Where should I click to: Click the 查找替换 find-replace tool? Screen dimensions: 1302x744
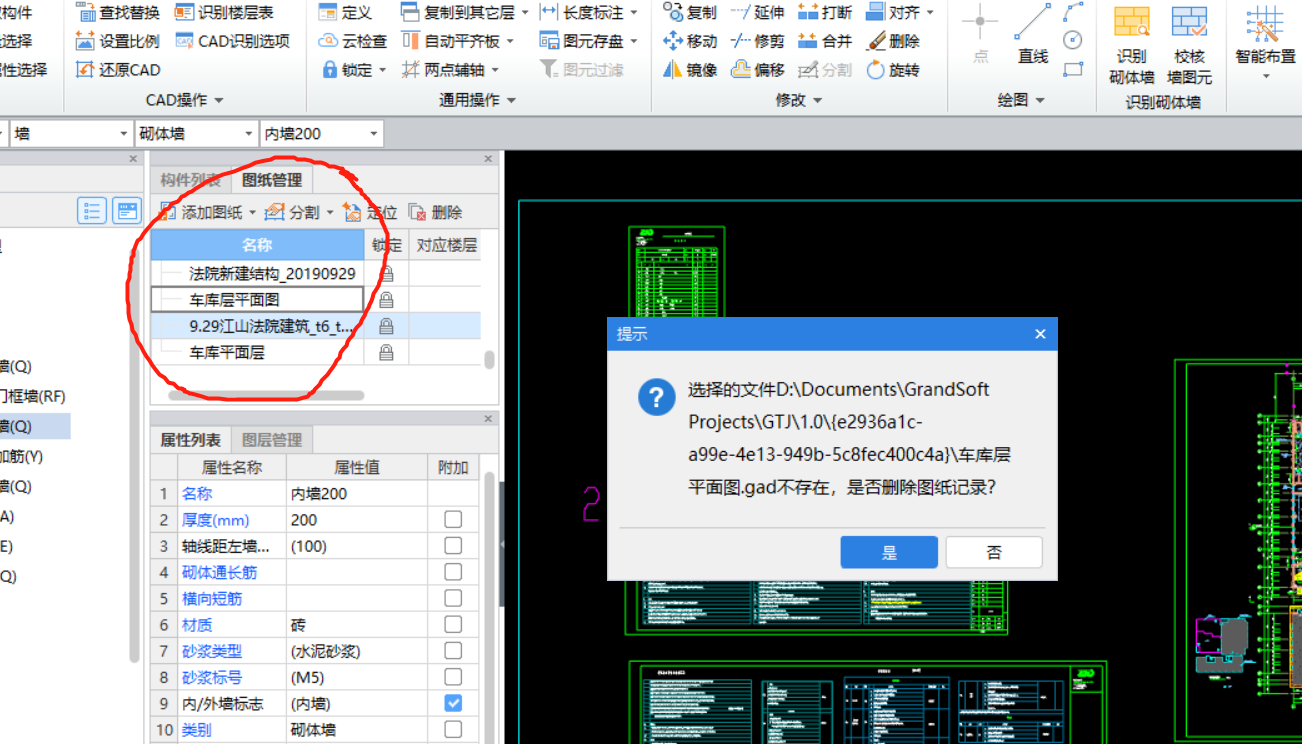(x=118, y=12)
